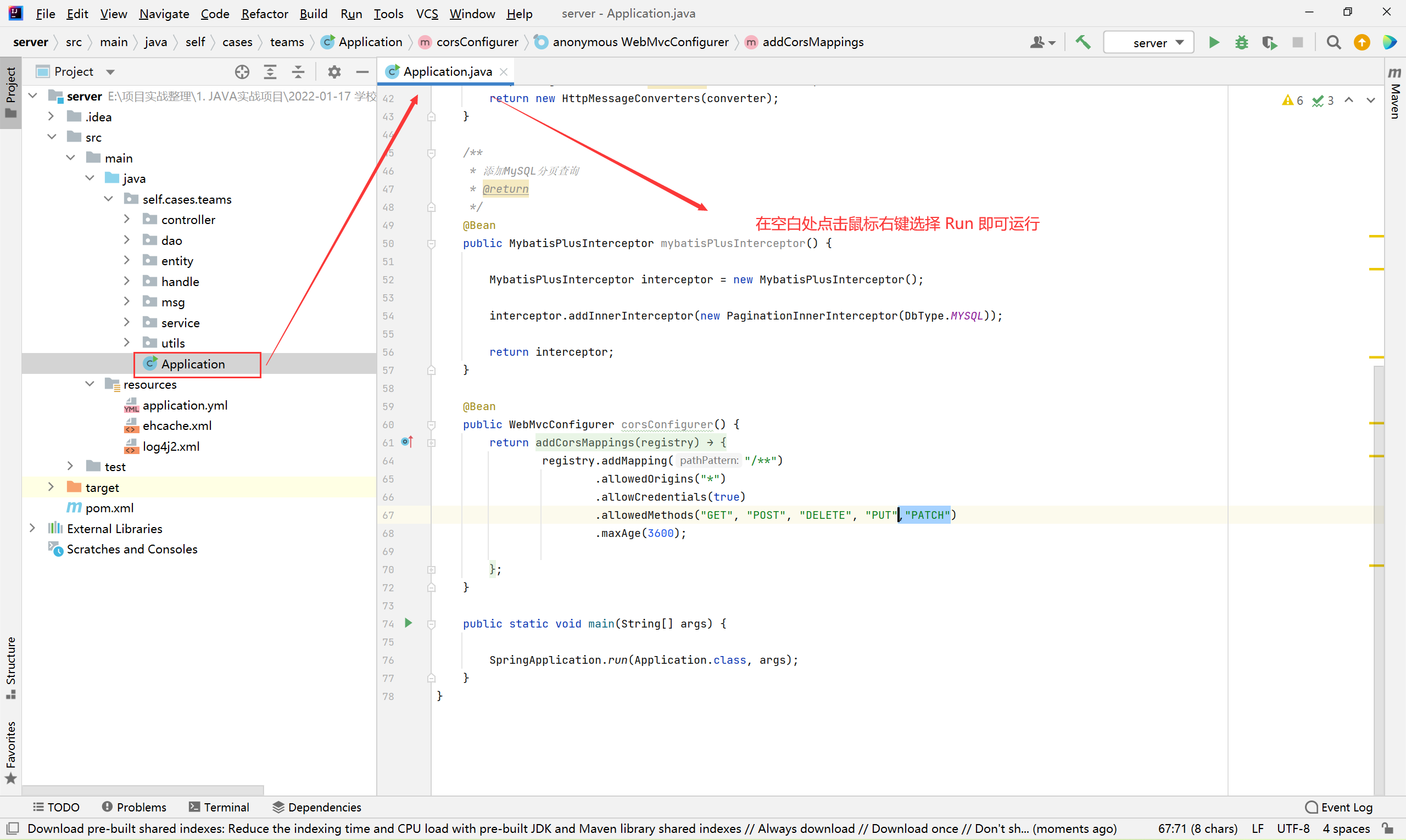Image resolution: width=1406 pixels, height=840 pixels.
Task: Click the Debug bug icon
Action: (x=1241, y=42)
